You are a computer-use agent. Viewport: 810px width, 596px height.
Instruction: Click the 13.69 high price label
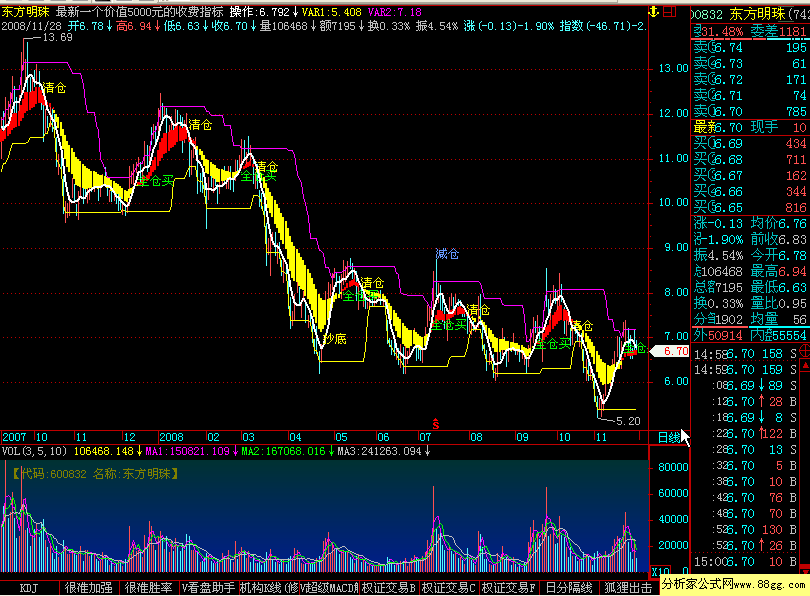[x=57, y=38]
